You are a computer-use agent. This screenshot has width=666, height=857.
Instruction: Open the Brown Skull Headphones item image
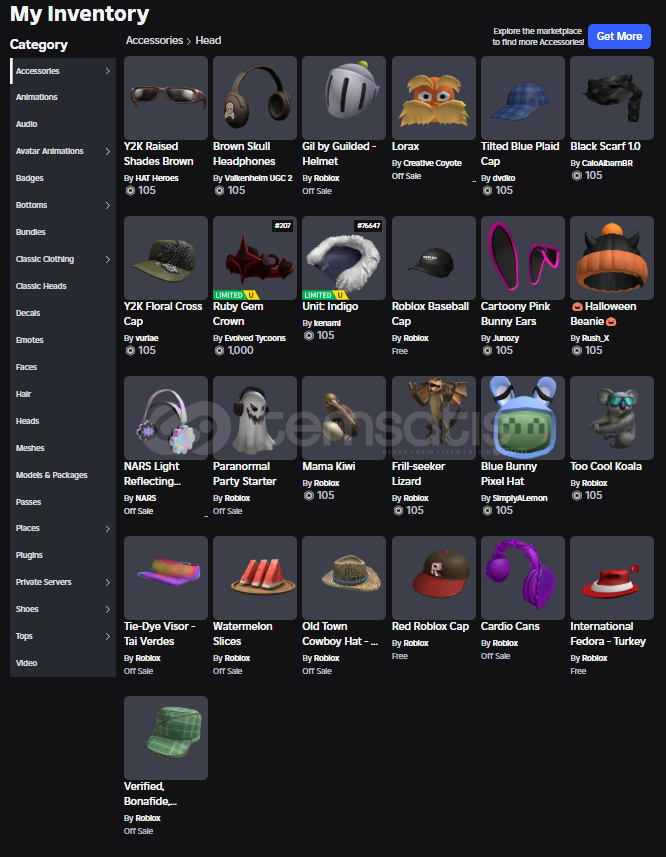tap(255, 98)
